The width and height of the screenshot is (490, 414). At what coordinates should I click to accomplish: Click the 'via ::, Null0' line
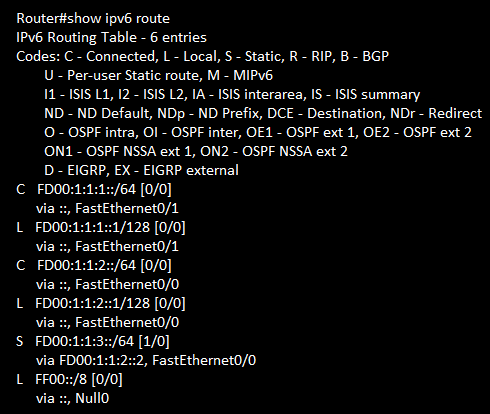[x=72, y=399]
